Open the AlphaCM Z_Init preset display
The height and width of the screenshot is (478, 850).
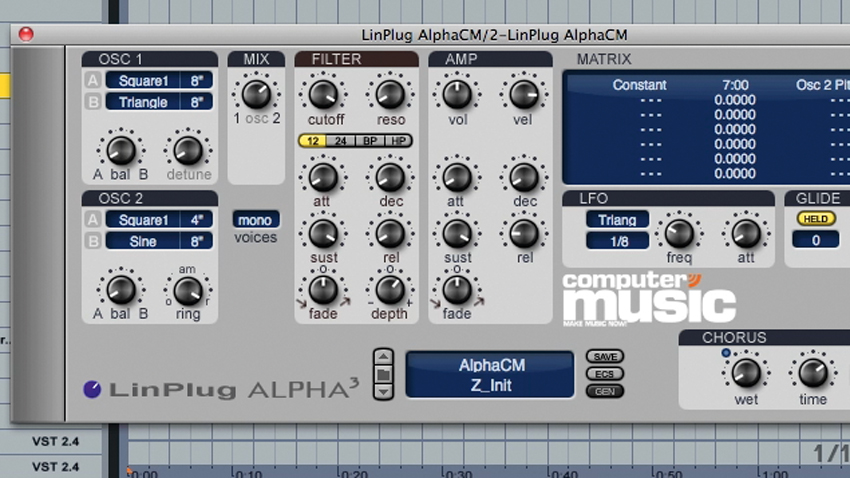pos(490,374)
